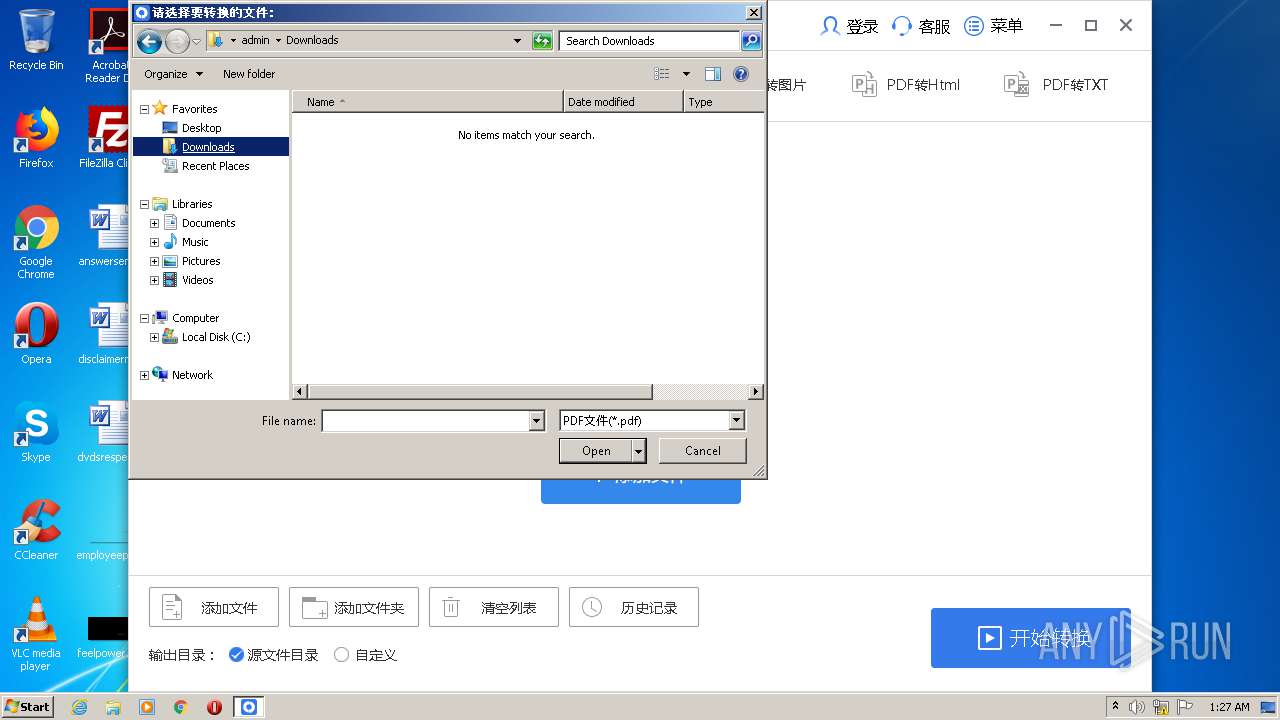The height and width of the screenshot is (720, 1280).
Task: Open customer service (客服) in converter
Action: [x=921, y=26]
